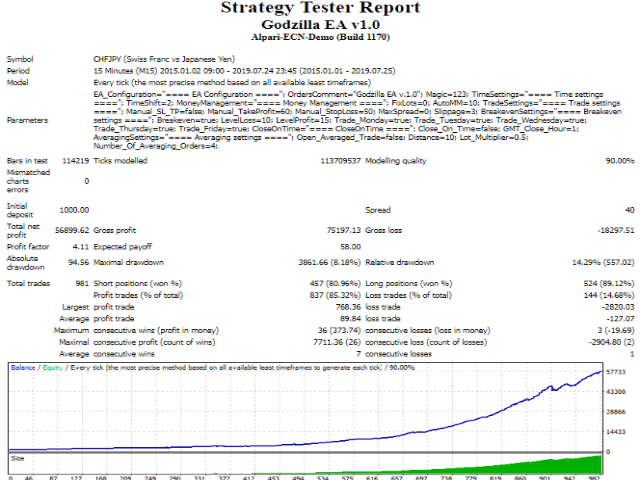640x480 pixels.
Task: Click short positions value 457 (80.96%)
Action: [335, 283]
